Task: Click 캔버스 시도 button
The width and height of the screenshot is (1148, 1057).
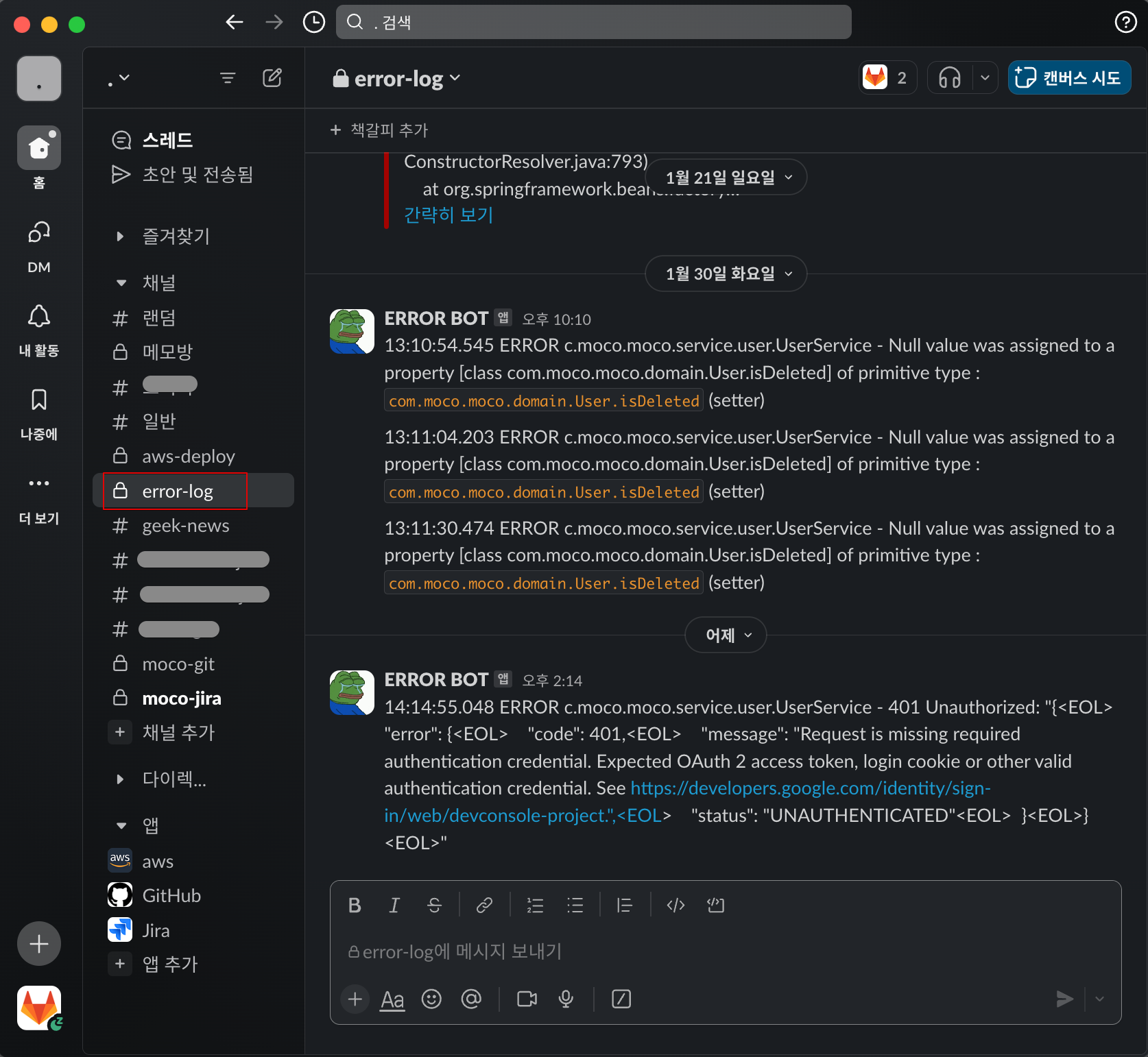Action: tap(1069, 77)
